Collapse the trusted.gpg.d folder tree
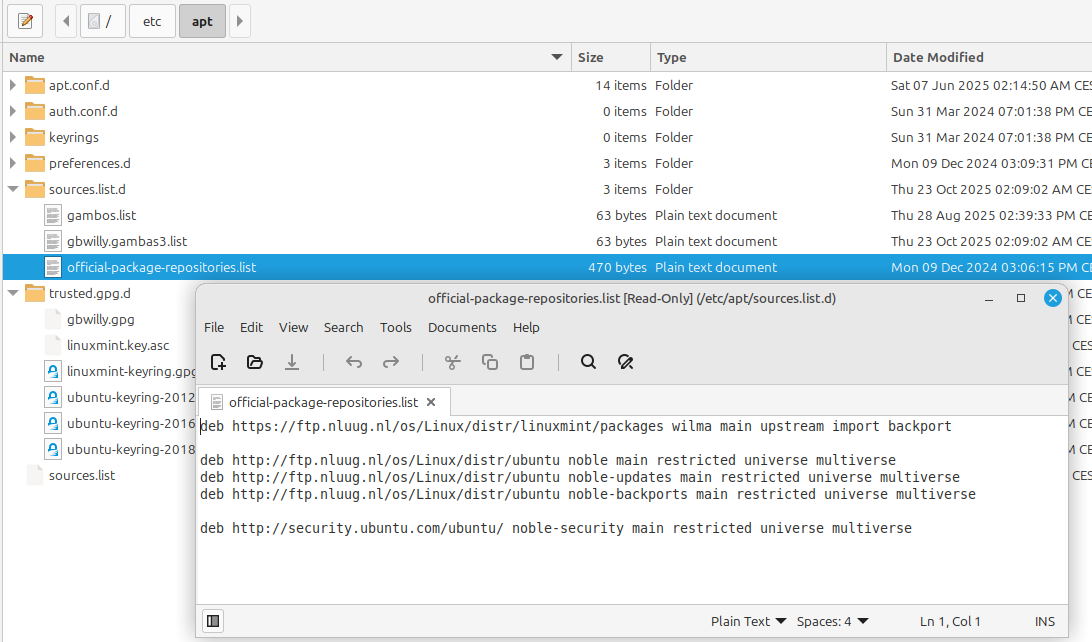The height and width of the screenshot is (642, 1092). [13, 293]
